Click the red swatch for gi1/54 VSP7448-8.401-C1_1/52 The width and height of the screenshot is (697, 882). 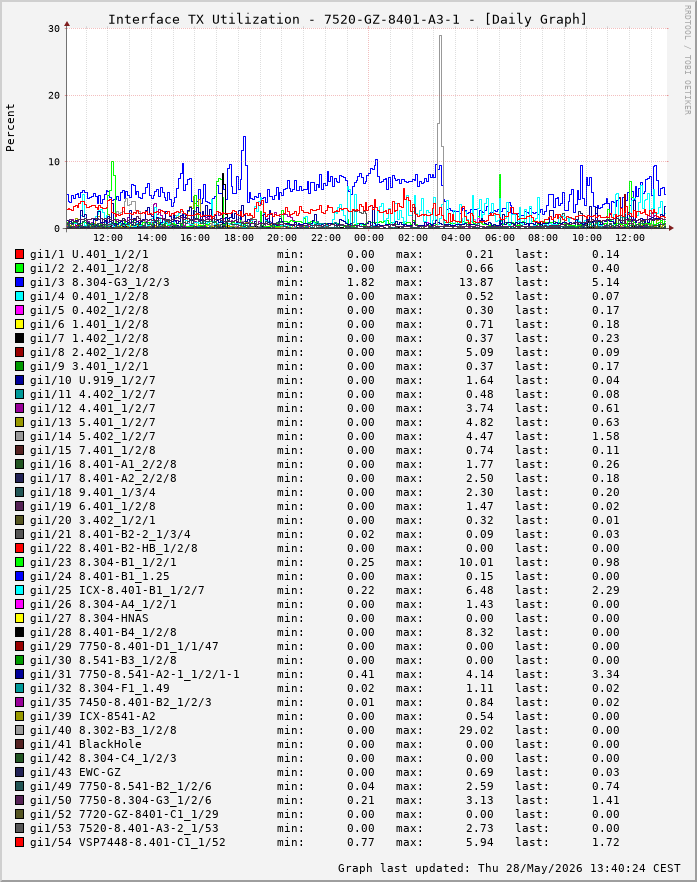pos(20,842)
